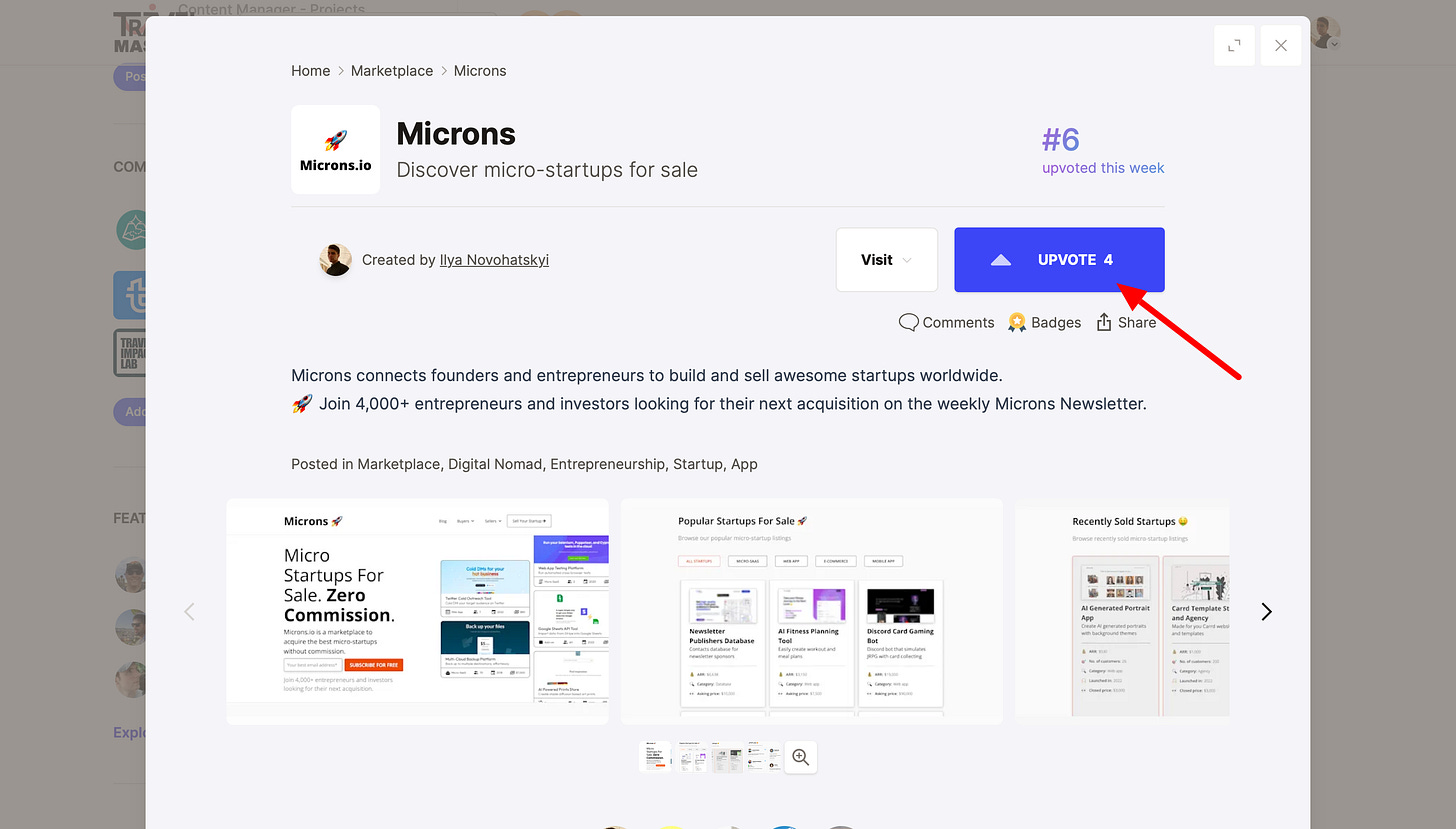Viewport: 1456px width, 829px height.
Task: Open the Digital Nomad tag
Action: [x=495, y=464]
